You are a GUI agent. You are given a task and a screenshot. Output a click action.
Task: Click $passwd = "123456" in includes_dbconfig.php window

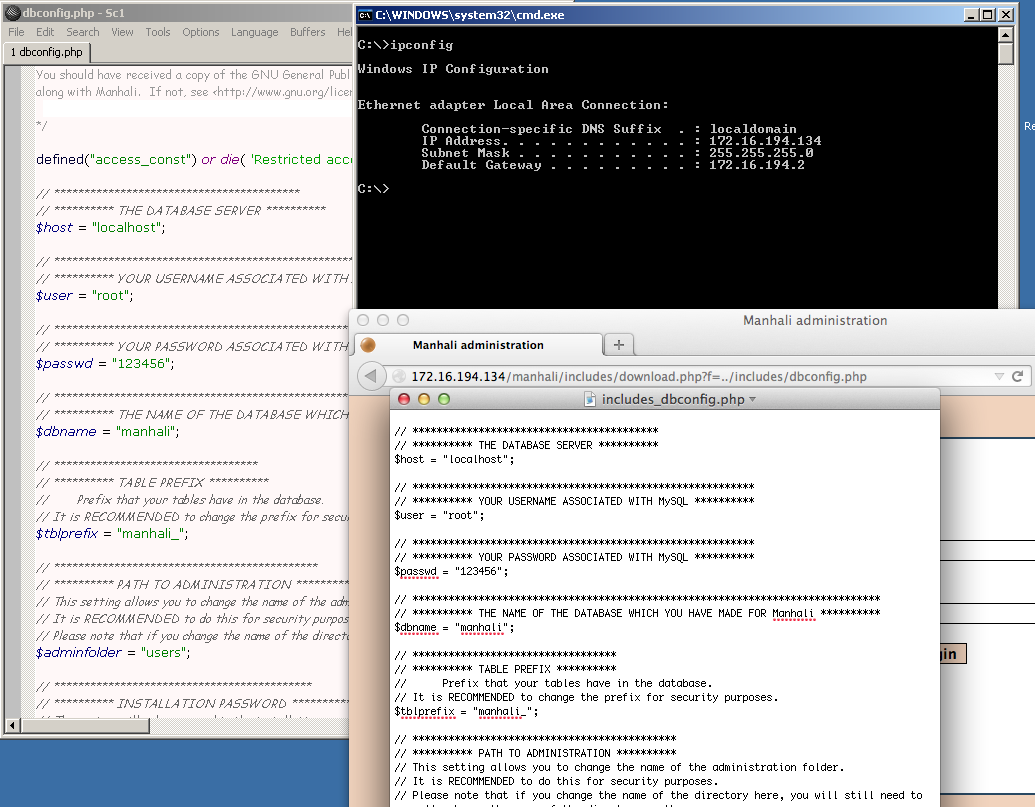pos(451,571)
